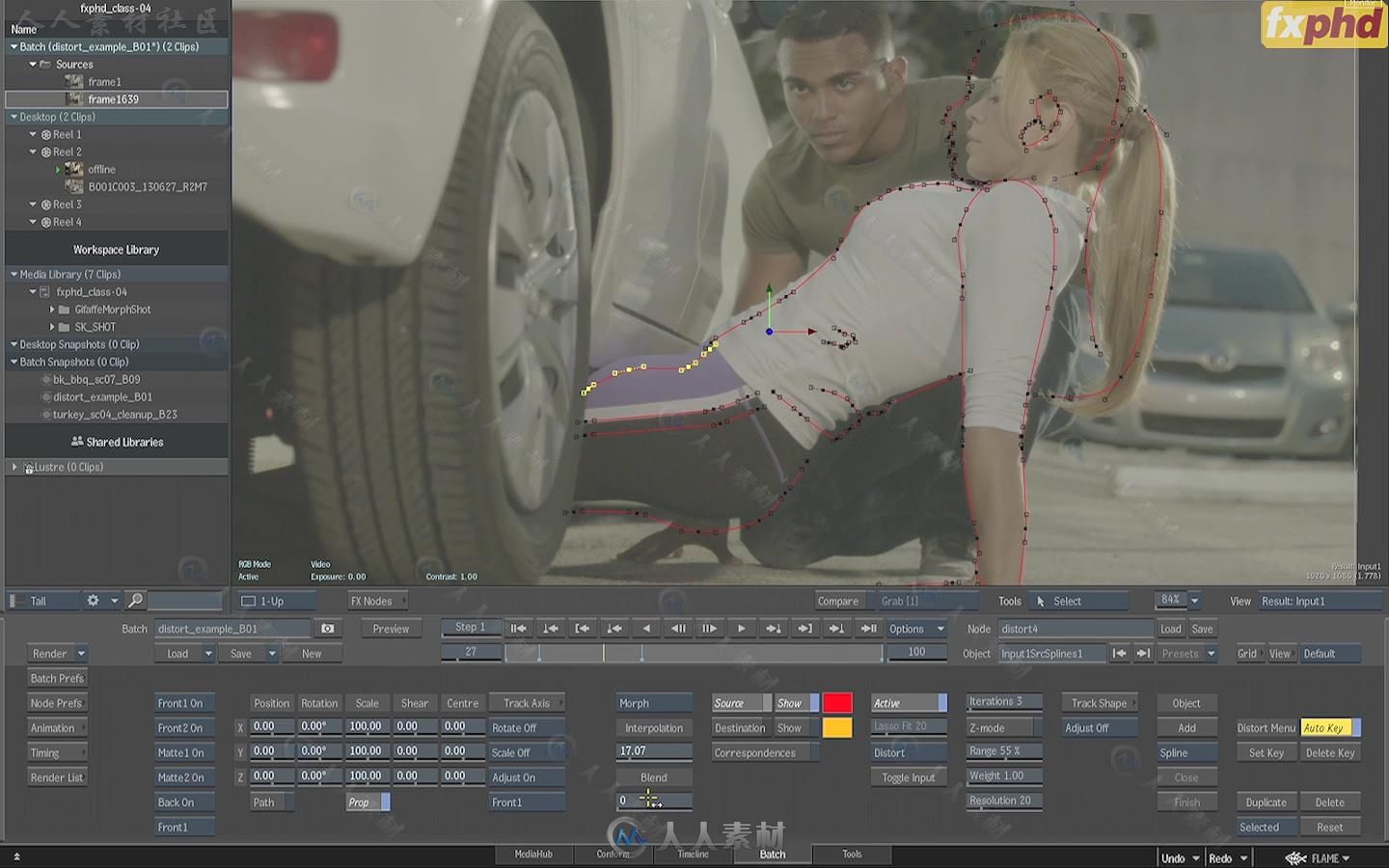This screenshot has height=868, width=1389.
Task: Open the Undo history dropdown
Action: [1196, 857]
